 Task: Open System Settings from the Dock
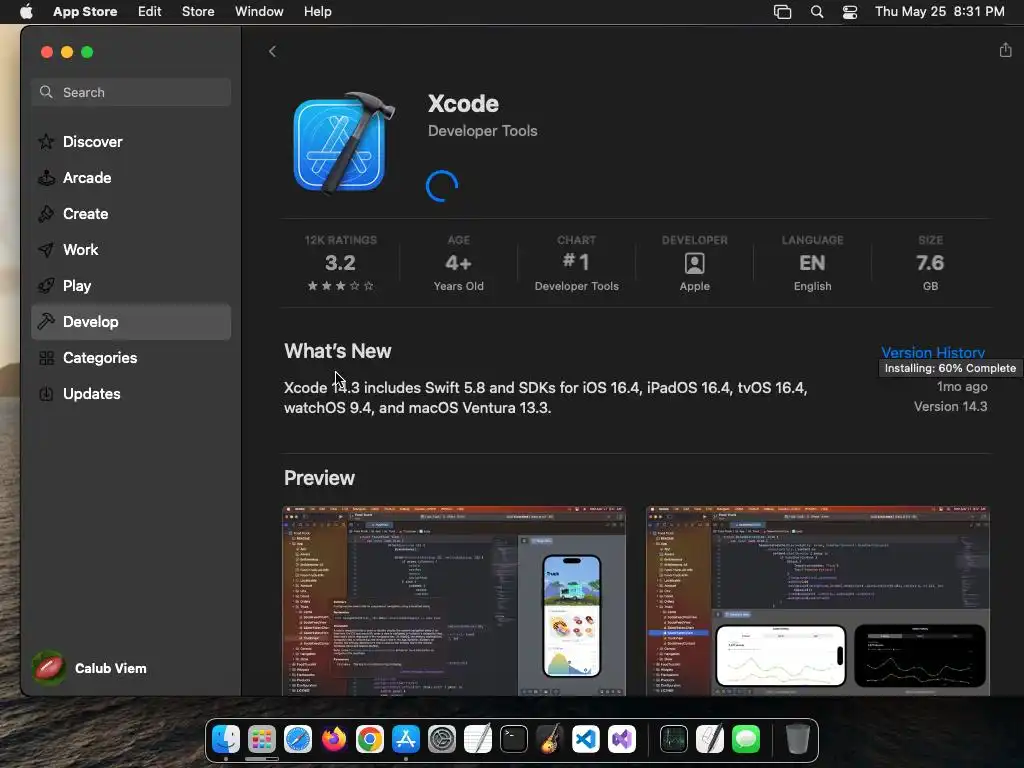tap(441, 739)
